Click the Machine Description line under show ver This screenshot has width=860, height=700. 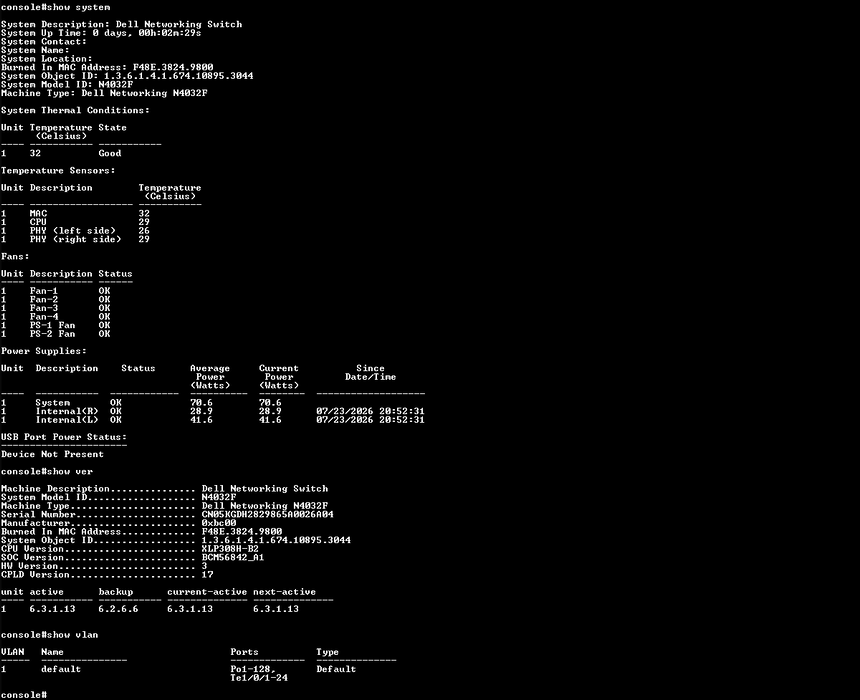(165, 489)
